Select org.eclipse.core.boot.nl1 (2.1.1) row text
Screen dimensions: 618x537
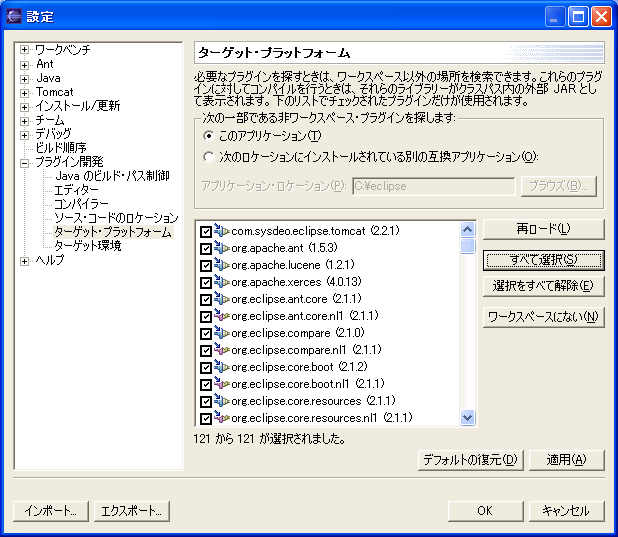tap(308, 384)
